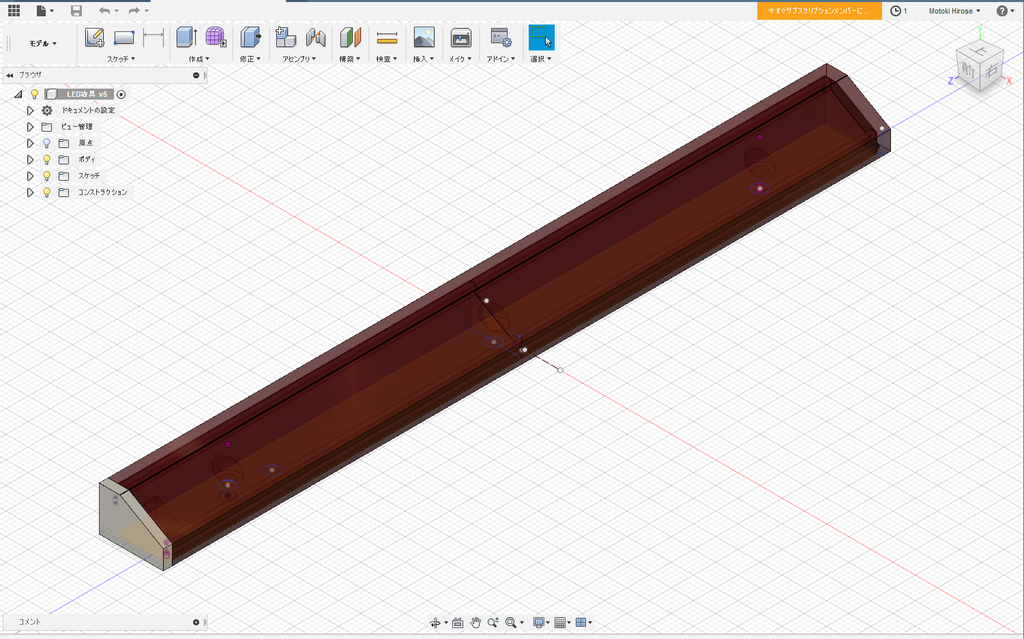Select the Insert image tool

tap(424, 37)
